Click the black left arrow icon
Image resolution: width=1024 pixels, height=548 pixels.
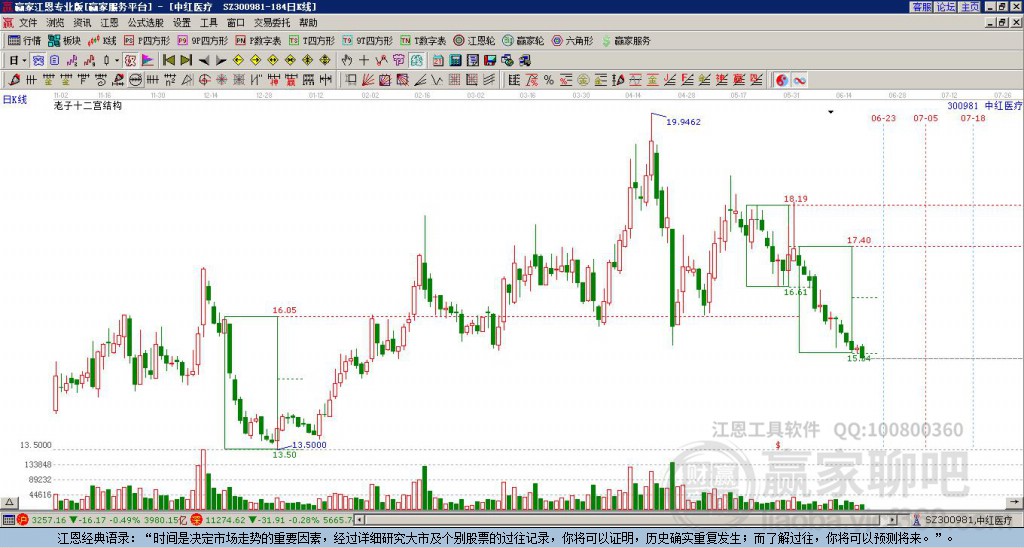(x=204, y=61)
